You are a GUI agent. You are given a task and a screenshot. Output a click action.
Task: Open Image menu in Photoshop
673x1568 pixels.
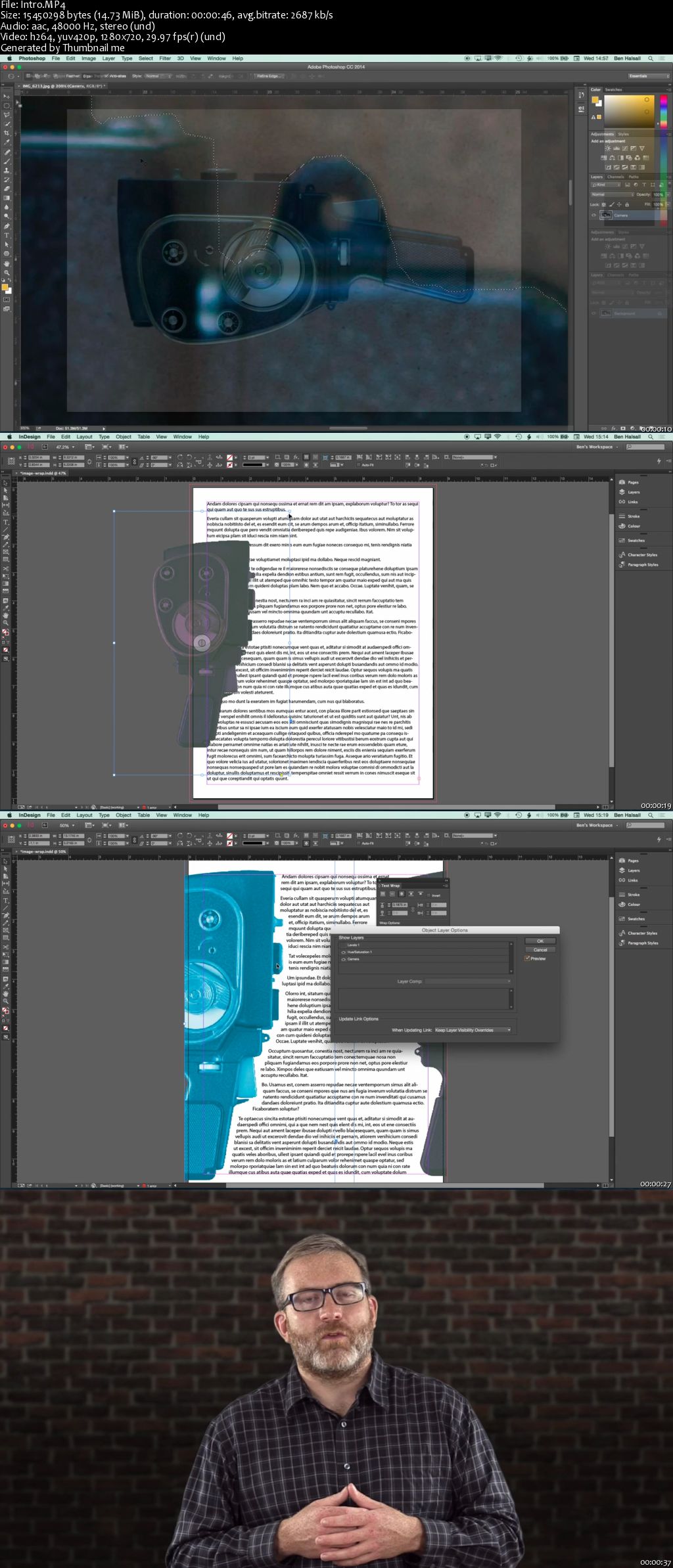(x=88, y=58)
